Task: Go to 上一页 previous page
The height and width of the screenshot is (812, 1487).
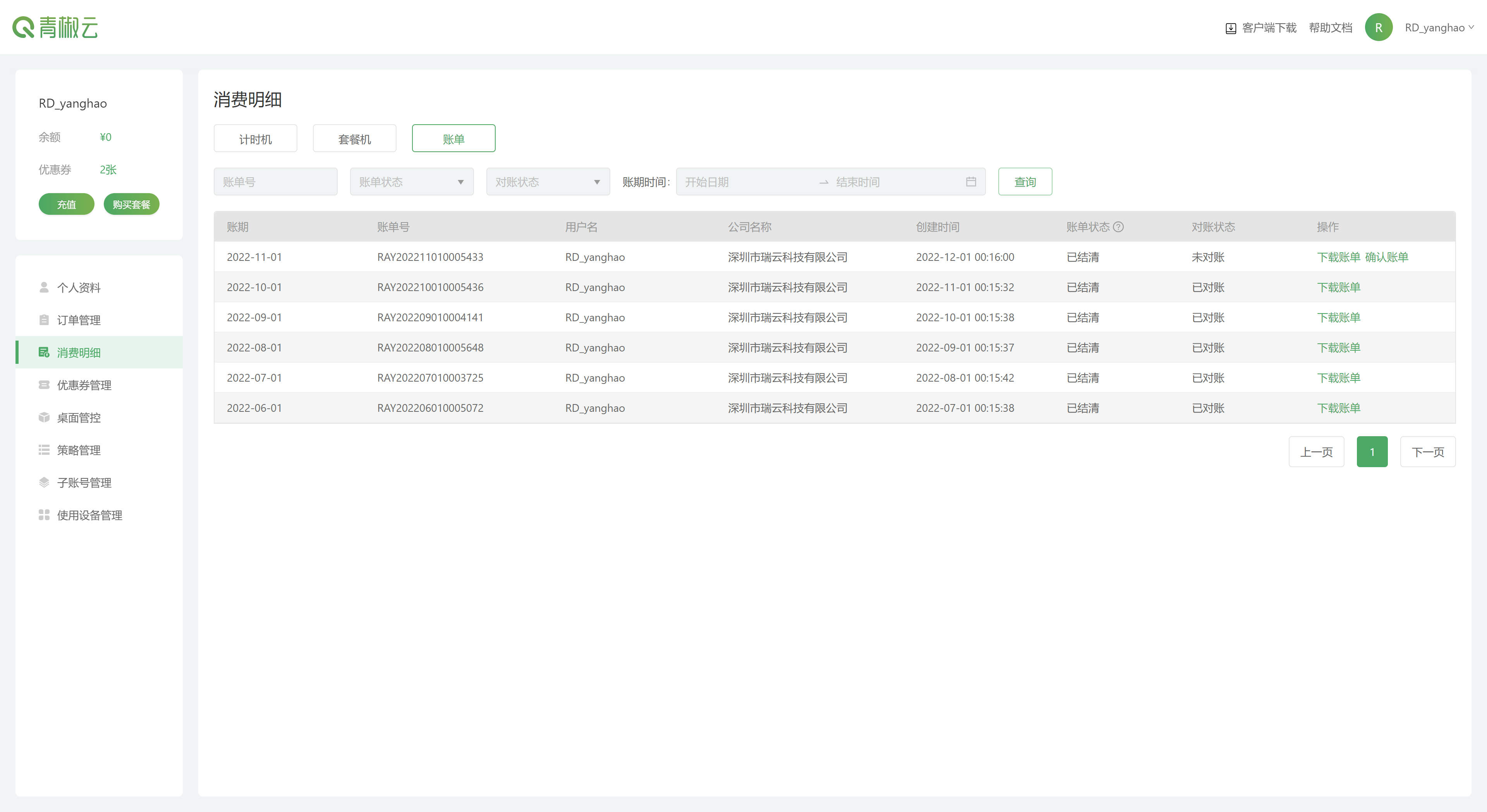Action: click(x=1316, y=452)
